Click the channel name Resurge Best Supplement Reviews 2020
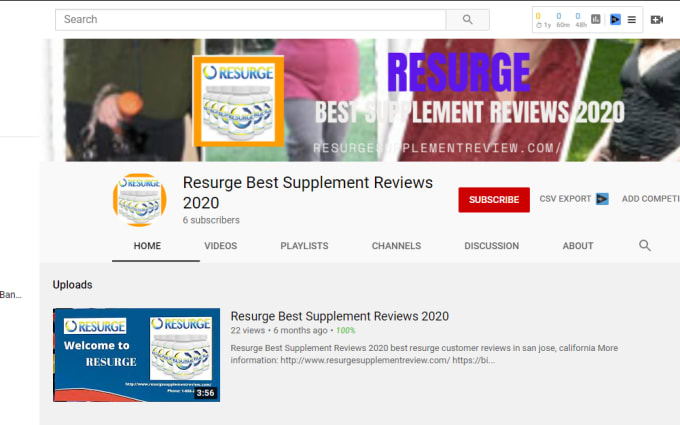 [x=307, y=193]
